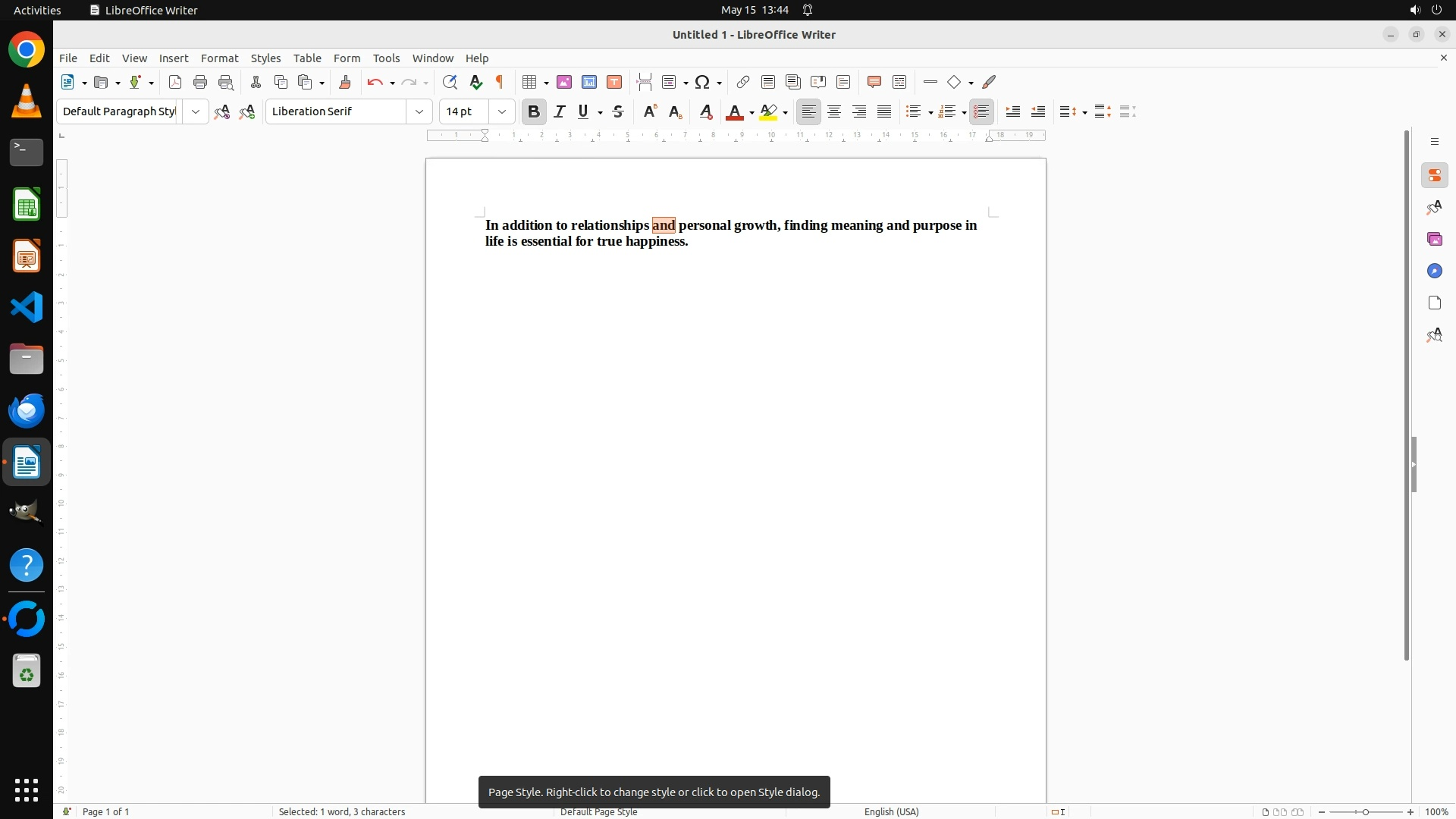Open the Find & Replace icon

[450, 82]
